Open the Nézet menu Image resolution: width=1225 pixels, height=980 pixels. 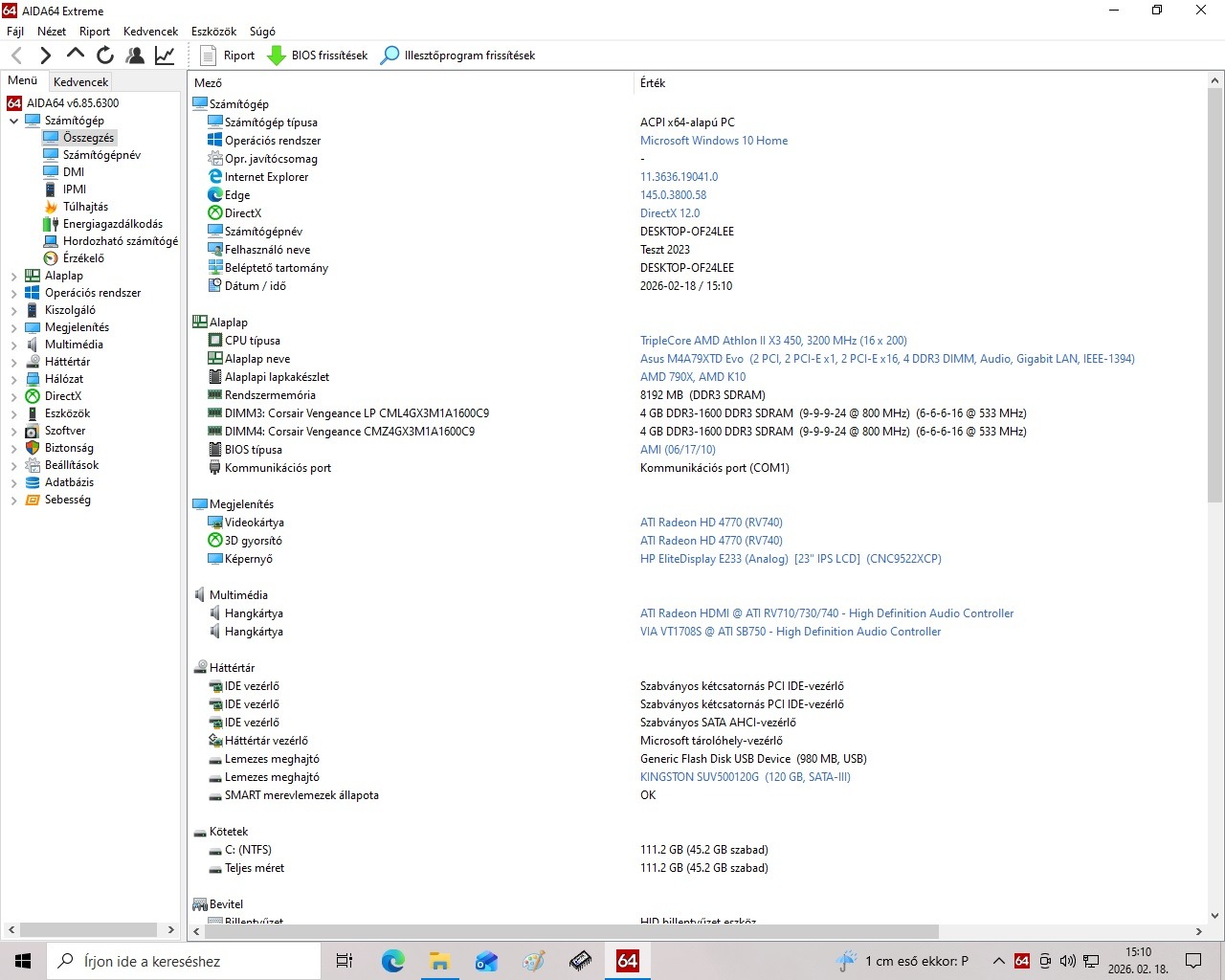[x=52, y=32]
